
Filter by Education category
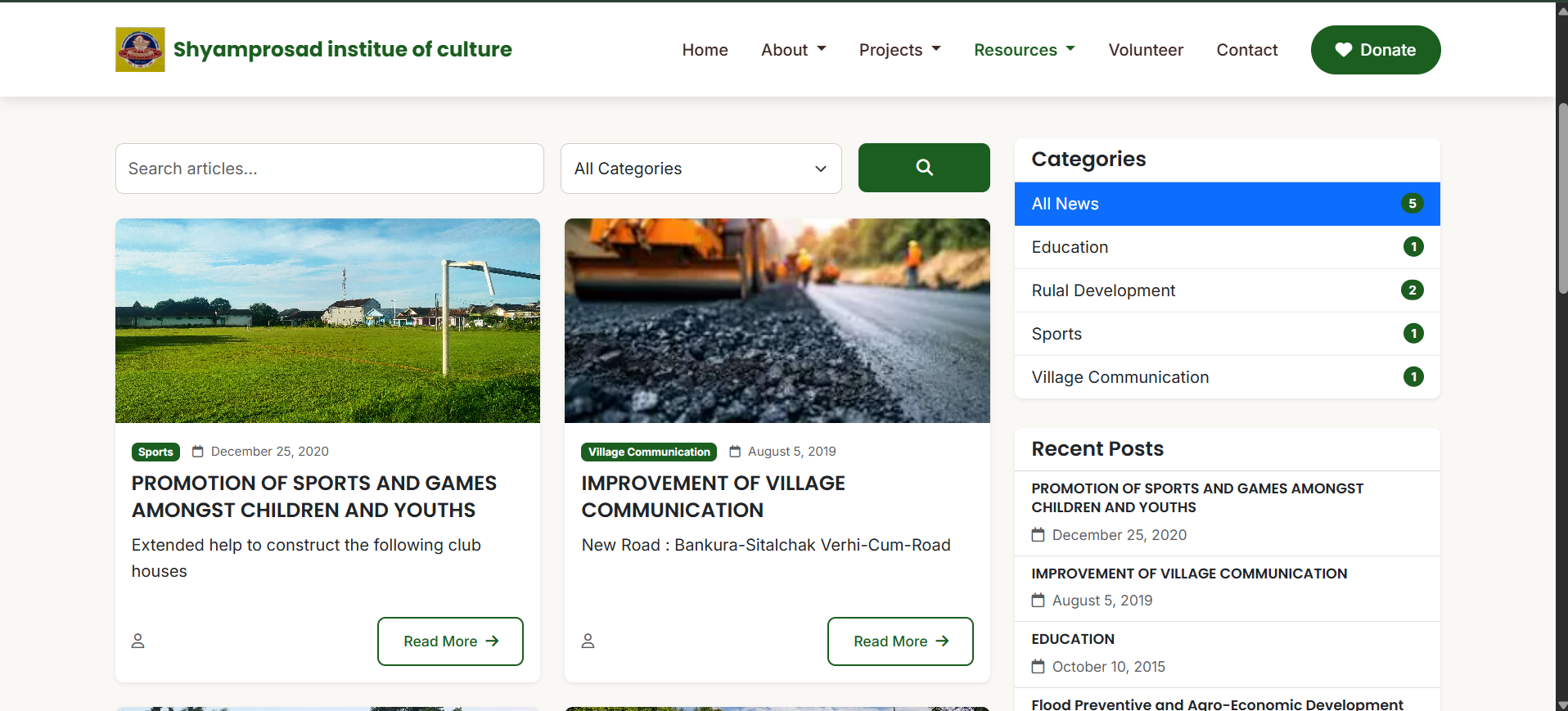[1227, 247]
